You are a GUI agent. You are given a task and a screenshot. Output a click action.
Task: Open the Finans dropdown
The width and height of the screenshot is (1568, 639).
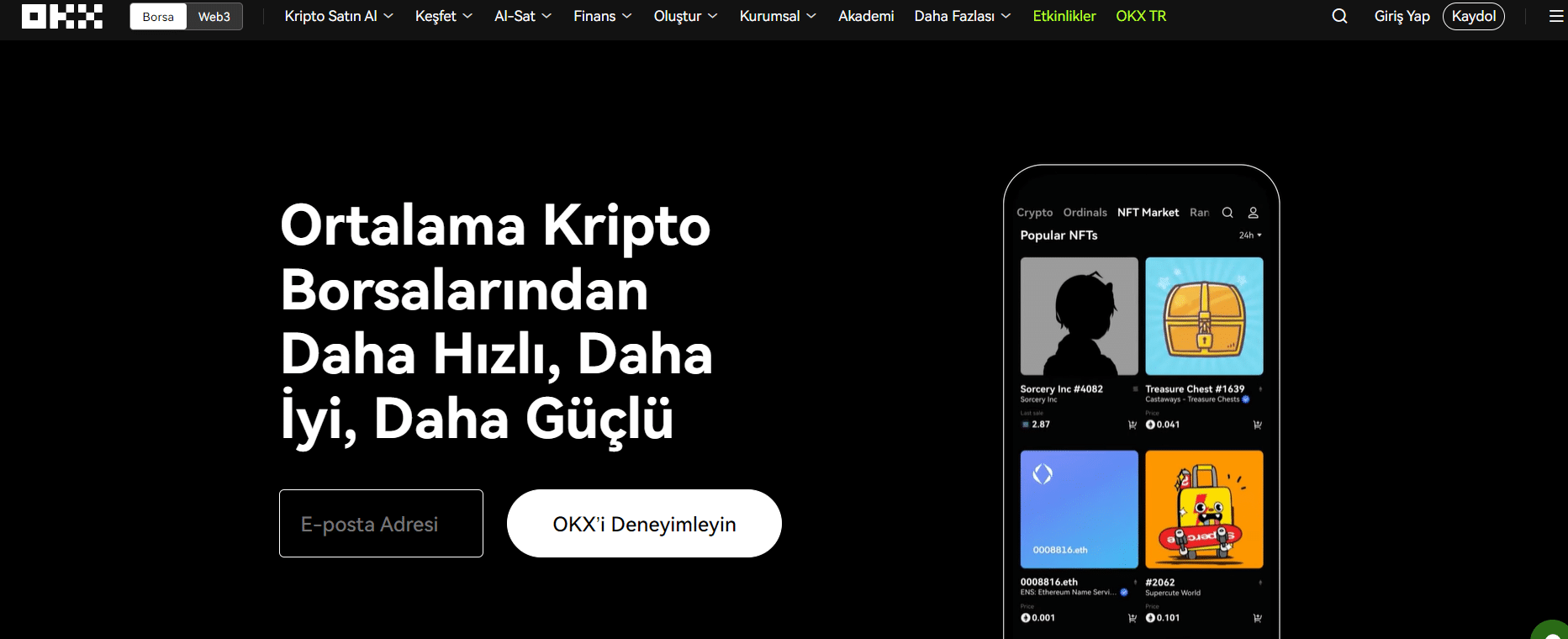point(603,16)
